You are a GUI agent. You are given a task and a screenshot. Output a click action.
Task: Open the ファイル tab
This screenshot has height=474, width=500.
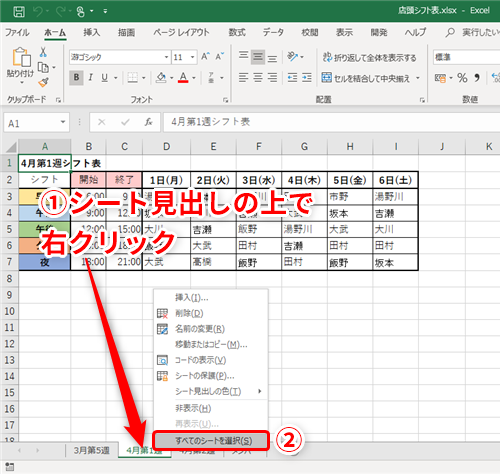17,32
